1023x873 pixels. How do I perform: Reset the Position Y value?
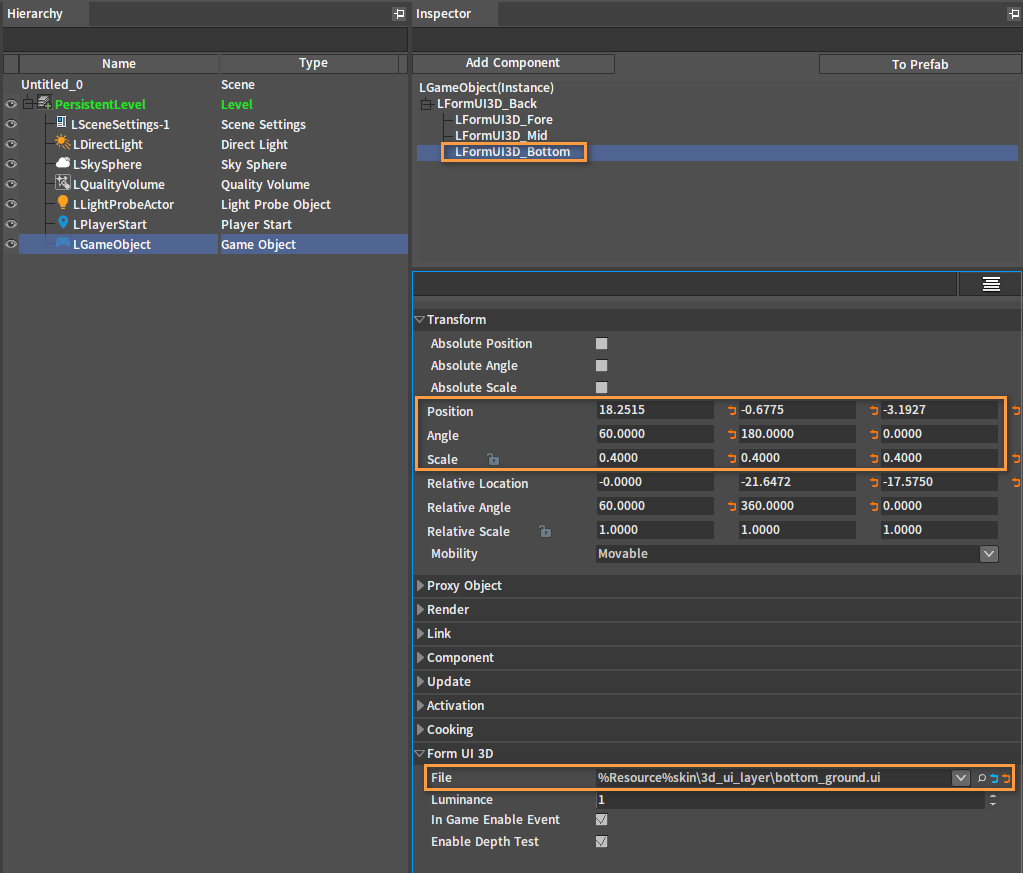874,410
